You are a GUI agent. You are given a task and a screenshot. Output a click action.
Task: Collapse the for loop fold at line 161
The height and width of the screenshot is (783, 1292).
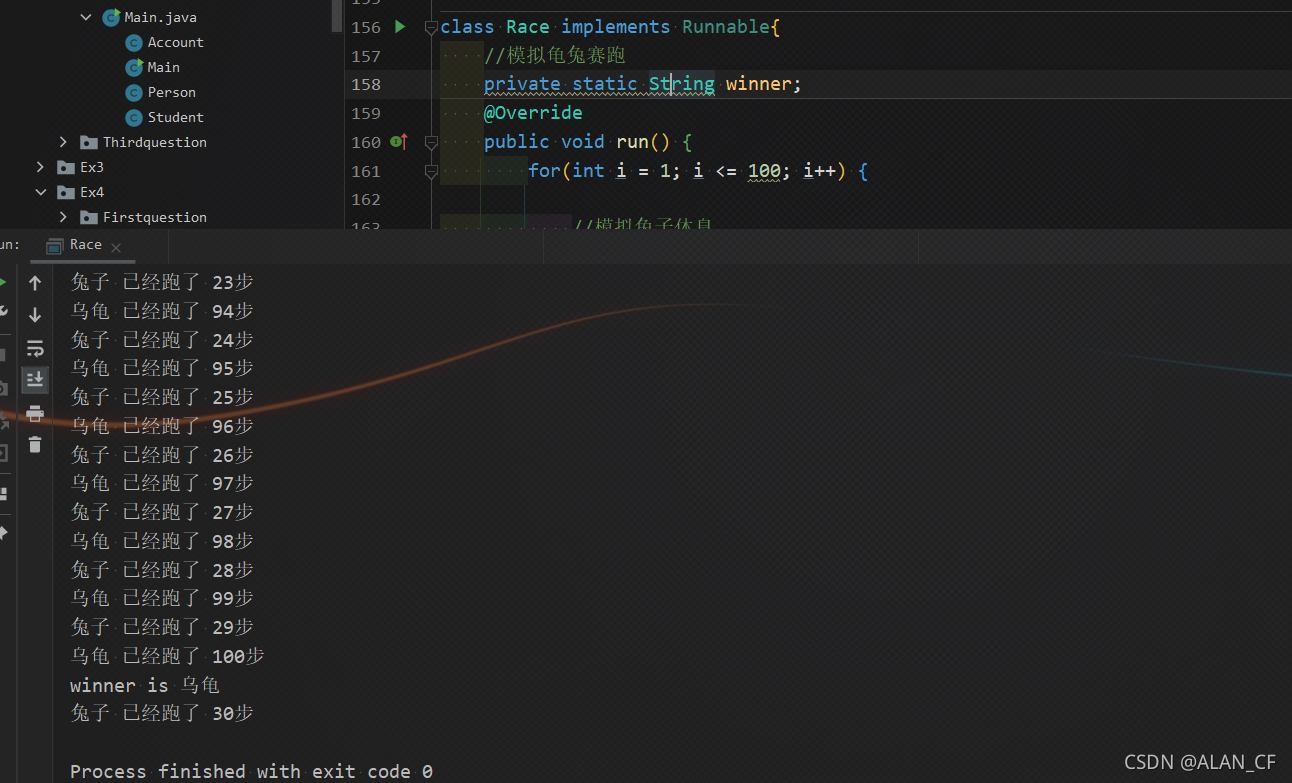(431, 172)
